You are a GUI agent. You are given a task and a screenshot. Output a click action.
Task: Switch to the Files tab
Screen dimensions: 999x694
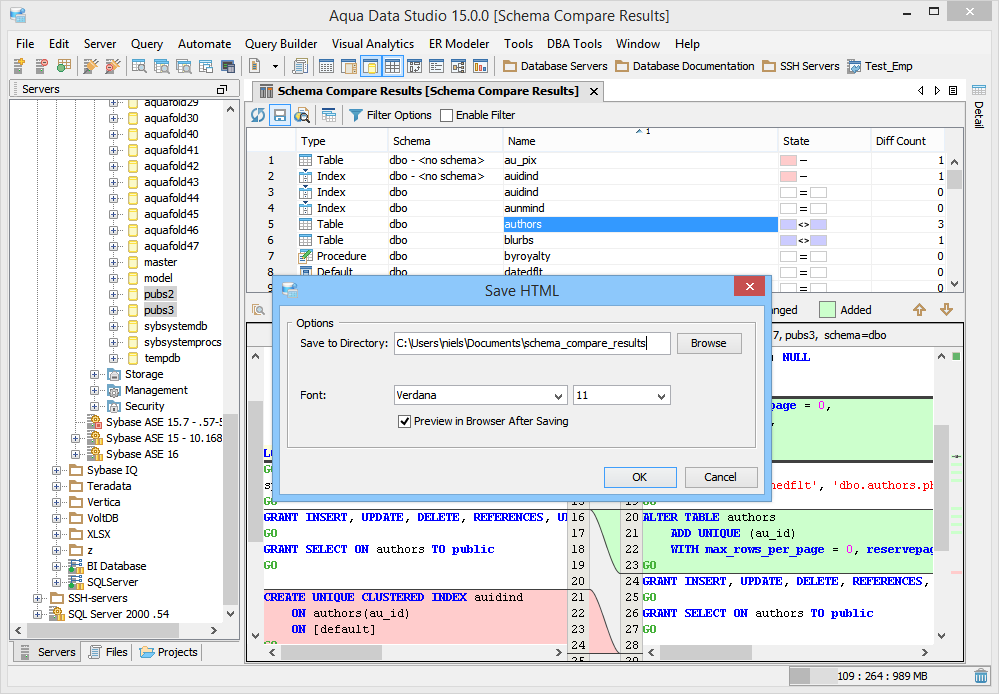pyautogui.click(x=108, y=652)
